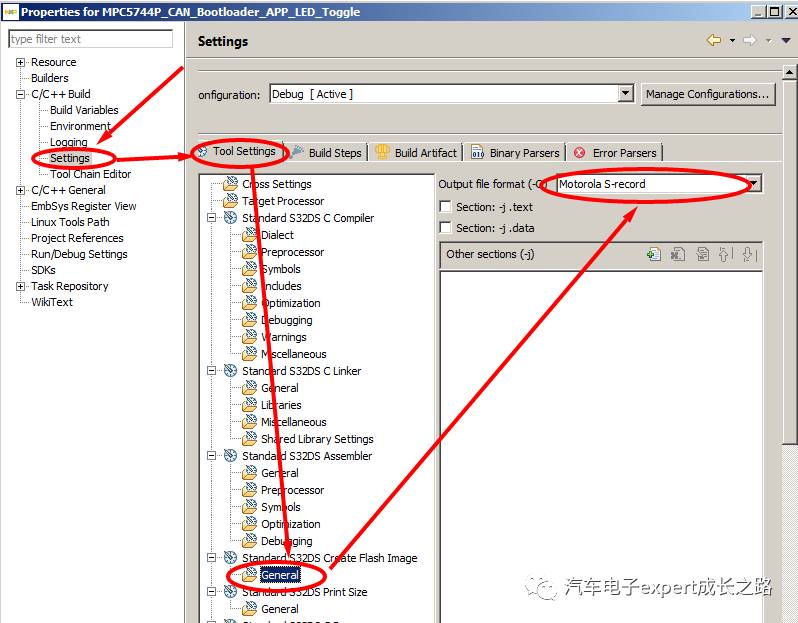Image resolution: width=798 pixels, height=623 pixels.
Task: Select Settings under C/C++ Build
Action: [70, 158]
